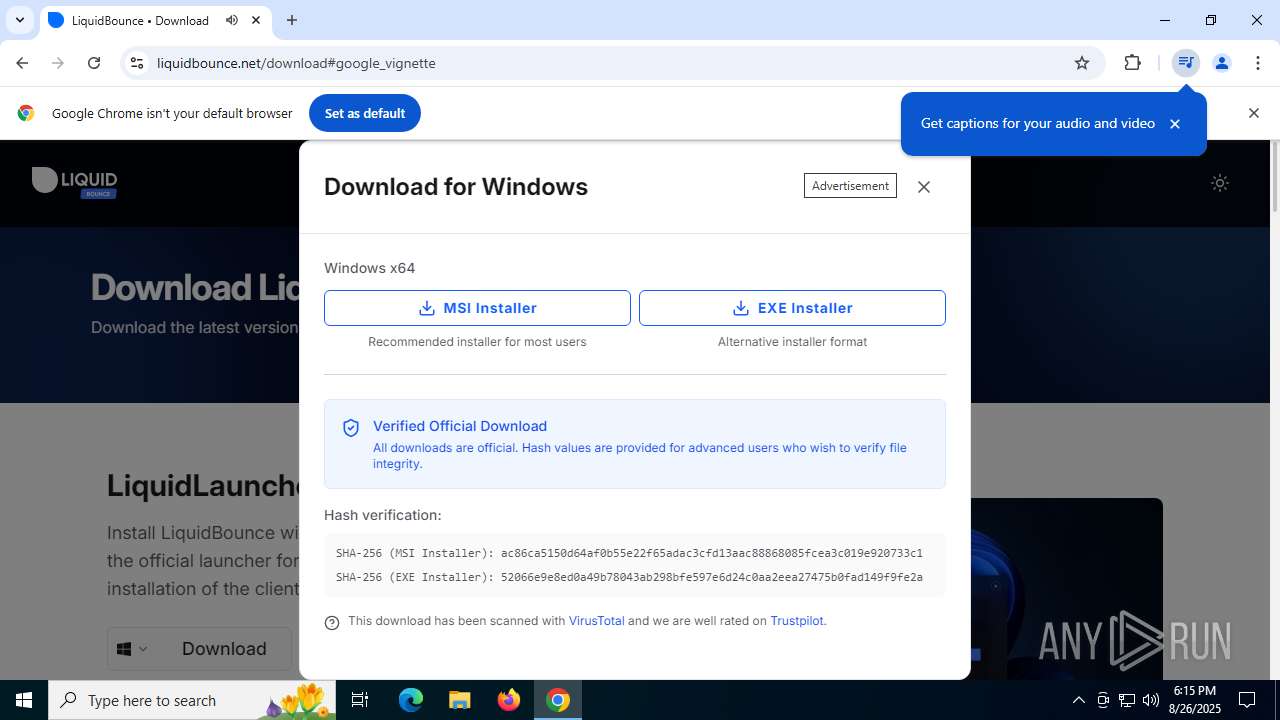Click the Advertisement label

[850, 186]
